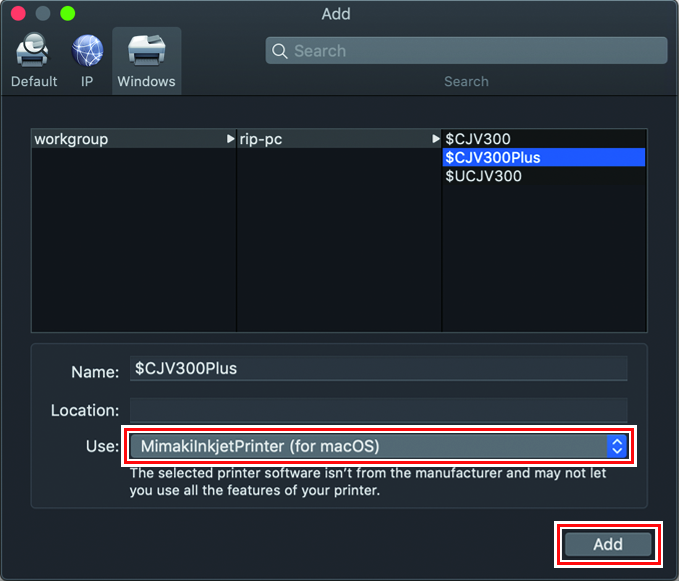The width and height of the screenshot is (679, 581).
Task: Click the green zoom window button
Action: 68,14
